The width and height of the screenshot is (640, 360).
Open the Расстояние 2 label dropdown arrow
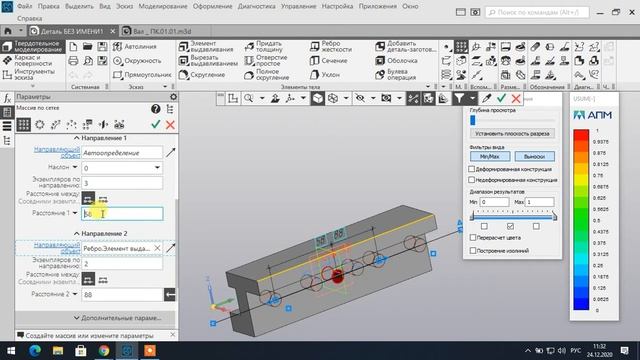(75, 294)
